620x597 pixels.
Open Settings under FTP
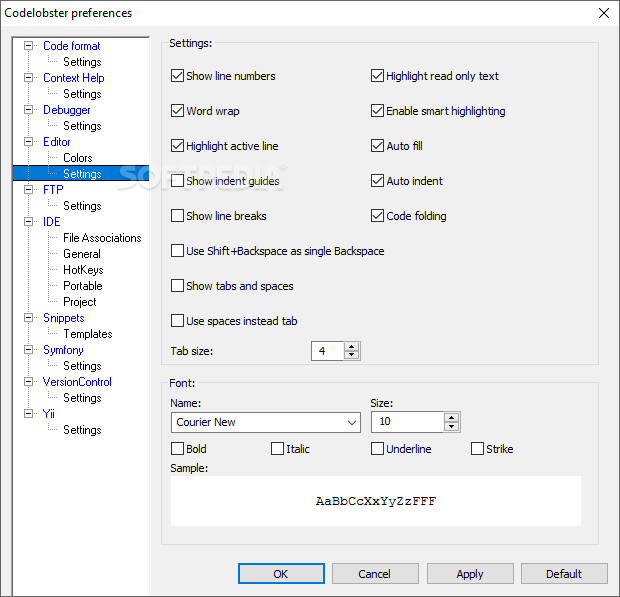click(x=82, y=206)
